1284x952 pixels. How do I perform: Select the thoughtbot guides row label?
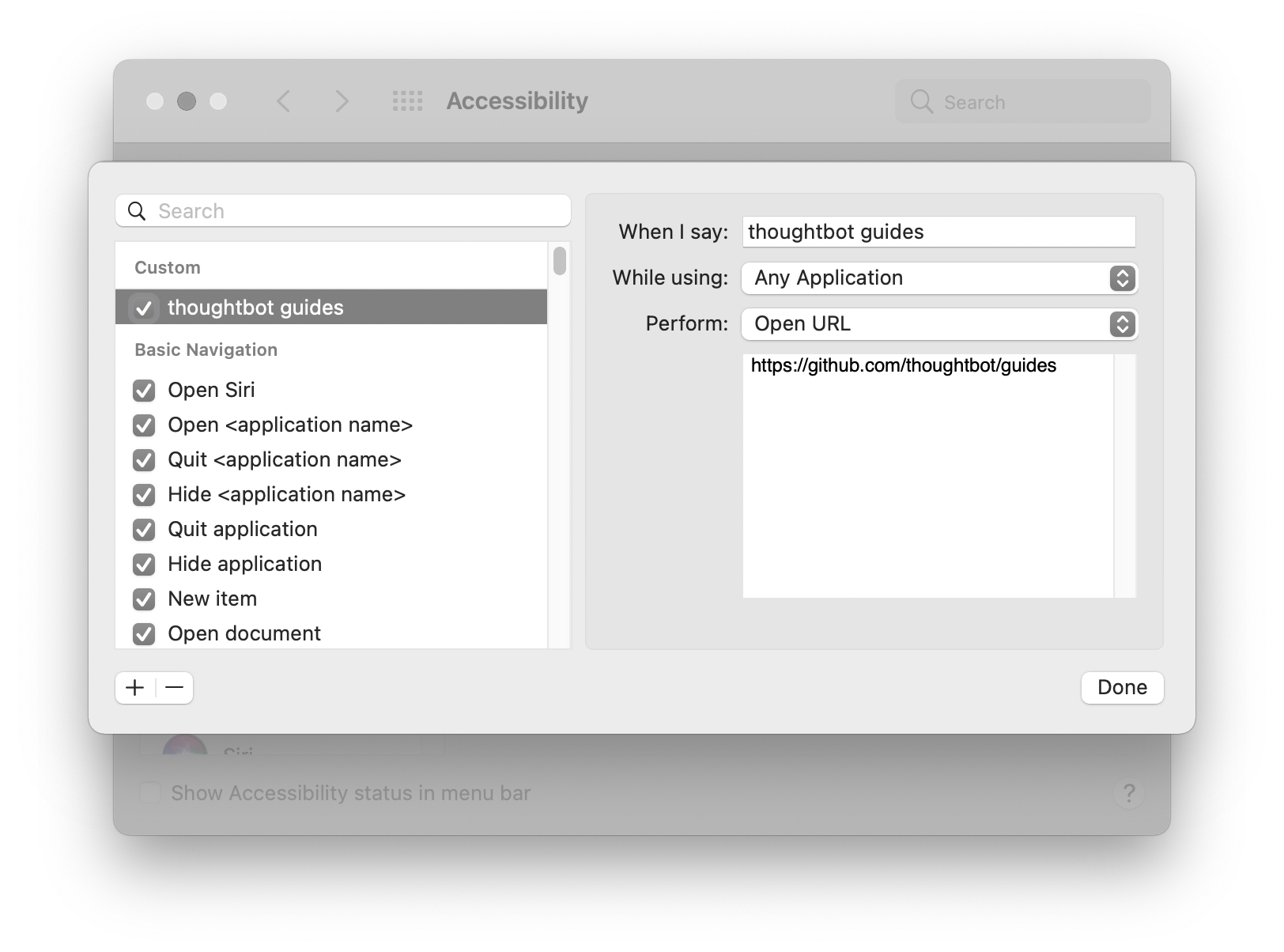(255, 308)
